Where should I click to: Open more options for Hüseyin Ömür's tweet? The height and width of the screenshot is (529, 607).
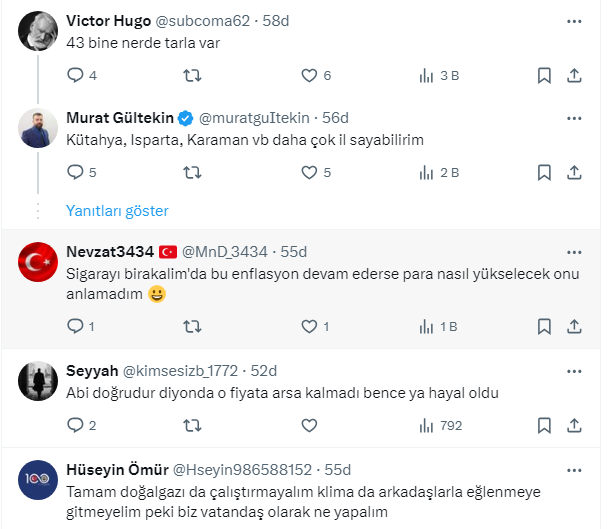pos(574,469)
